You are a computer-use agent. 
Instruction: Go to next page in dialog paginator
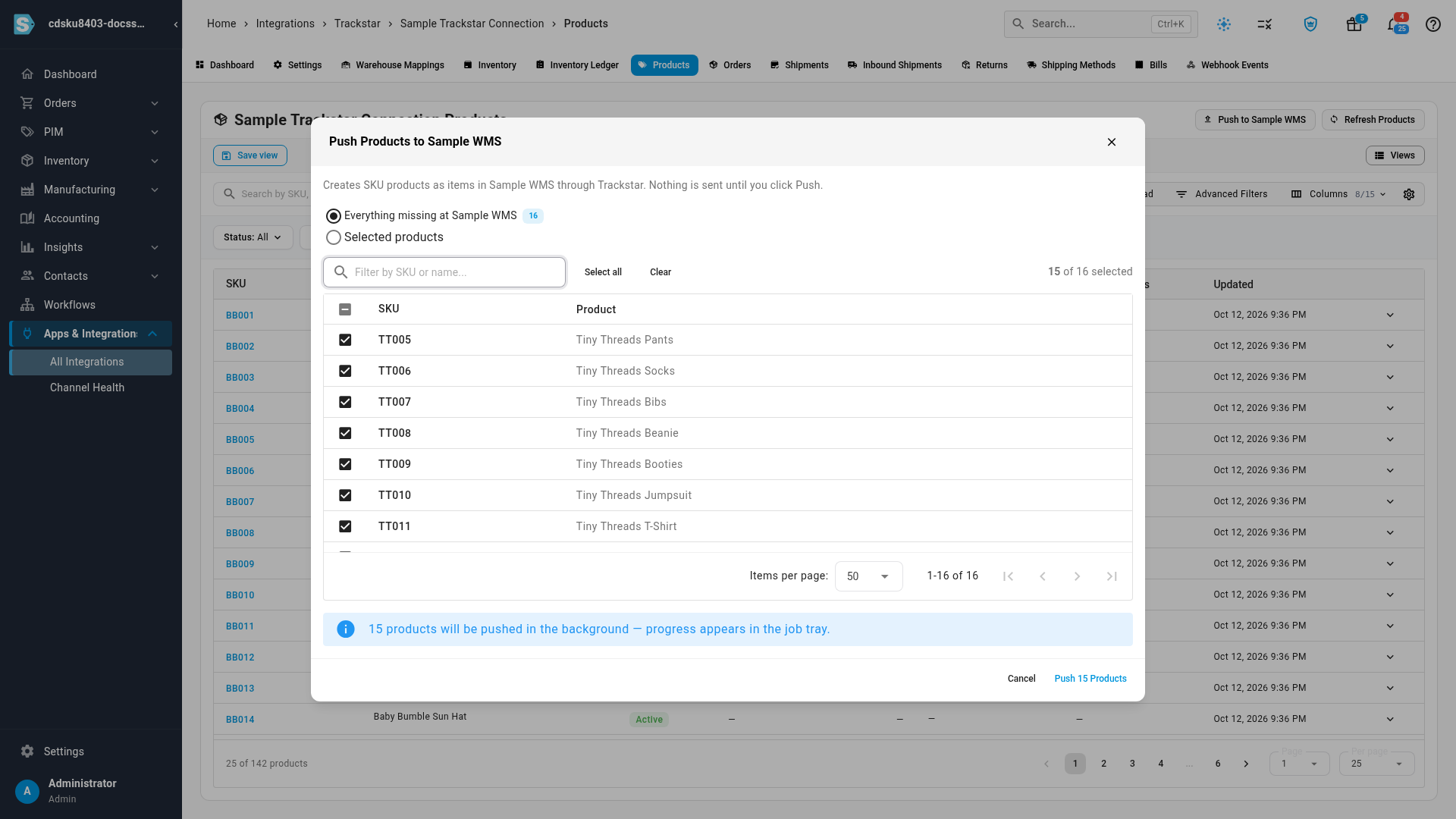point(1077,576)
